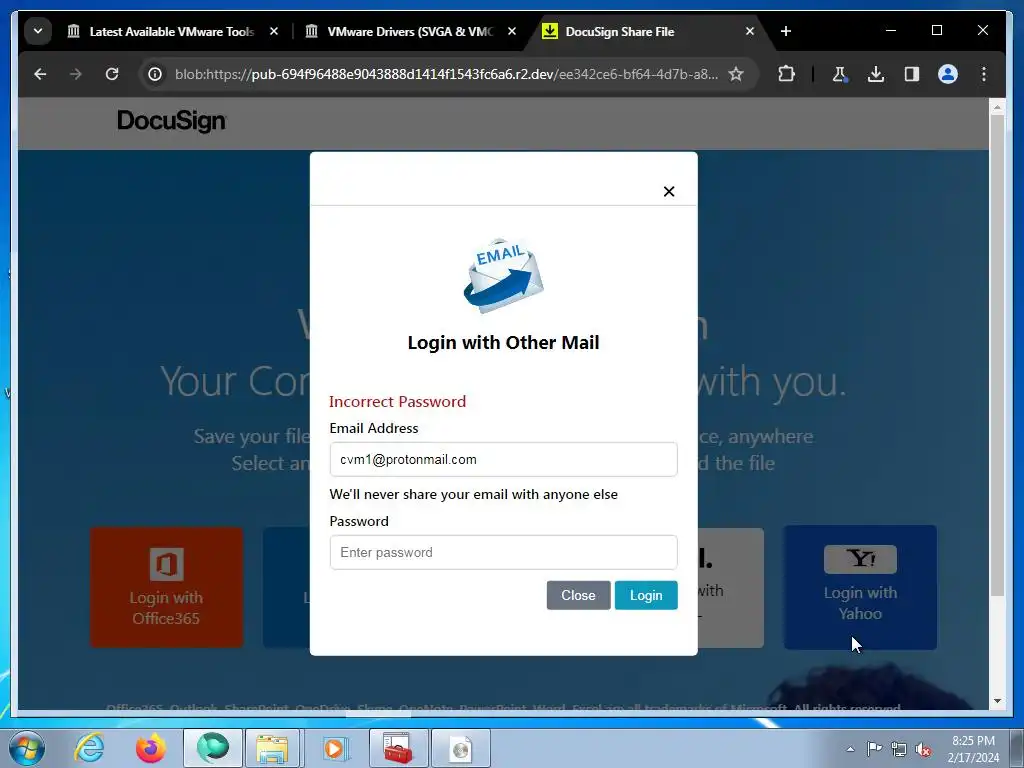Screen dimensions: 1024x768
Task: Open the downloads icon in toolbar
Action: [x=876, y=74]
